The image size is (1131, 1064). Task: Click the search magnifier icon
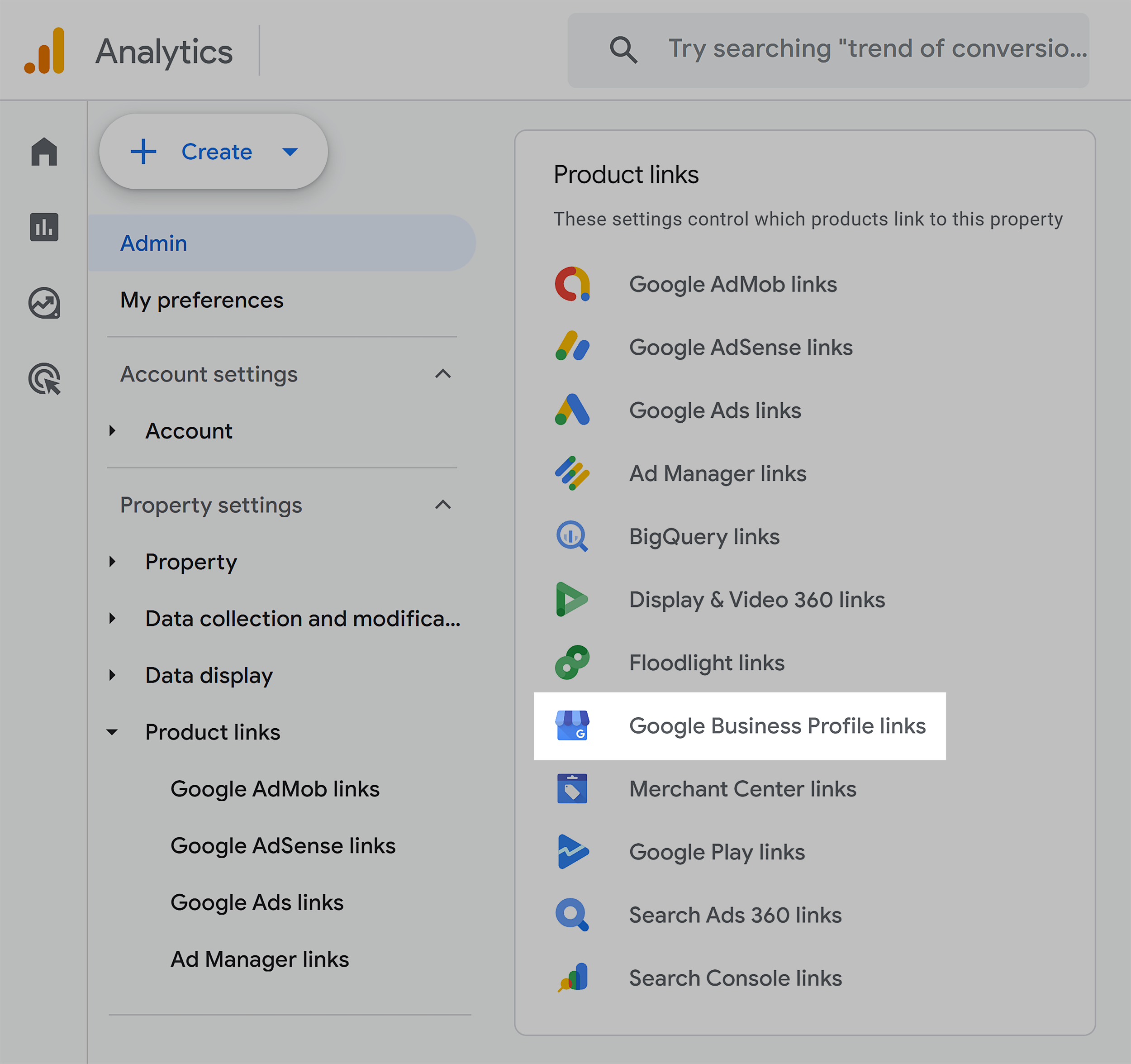pos(623,50)
